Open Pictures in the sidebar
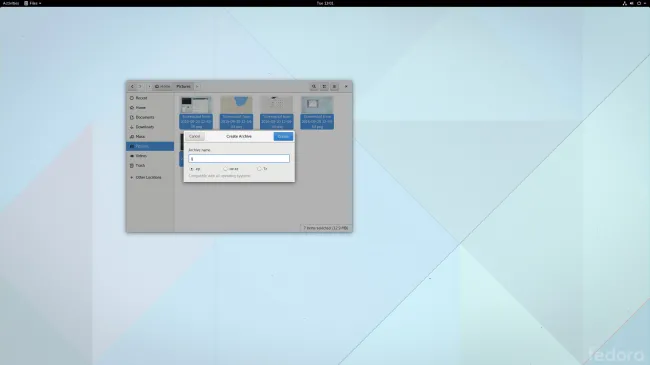The image size is (650, 365). pyautogui.click(x=150, y=146)
